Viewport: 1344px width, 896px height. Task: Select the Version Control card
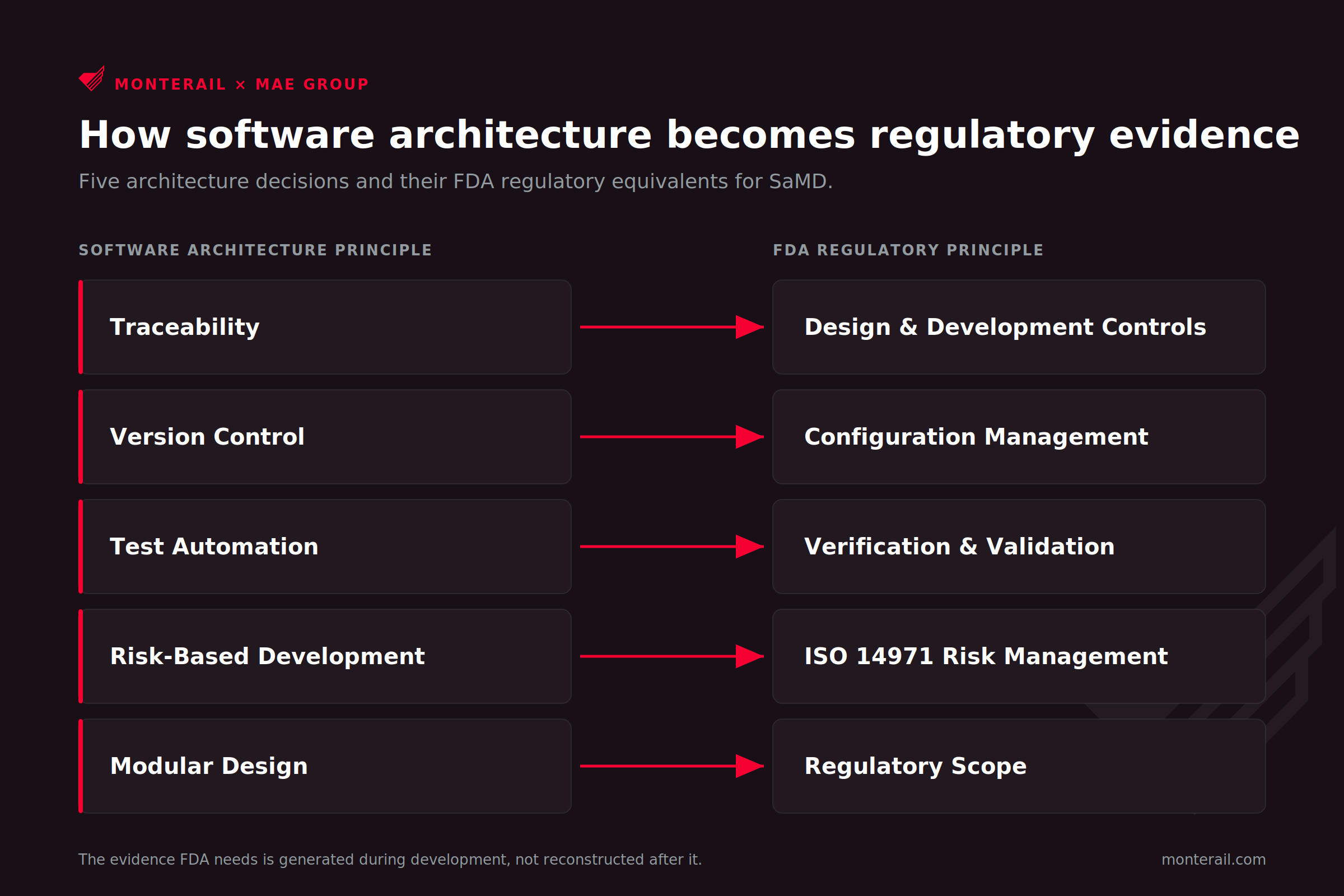point(325,437)
